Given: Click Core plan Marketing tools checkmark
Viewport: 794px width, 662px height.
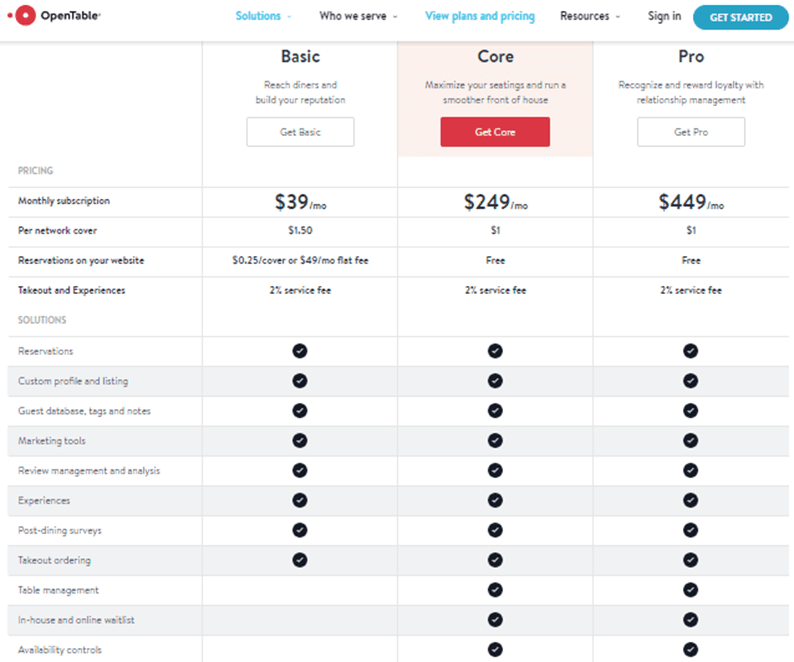Looking at the screenshot, I should 495,441.
